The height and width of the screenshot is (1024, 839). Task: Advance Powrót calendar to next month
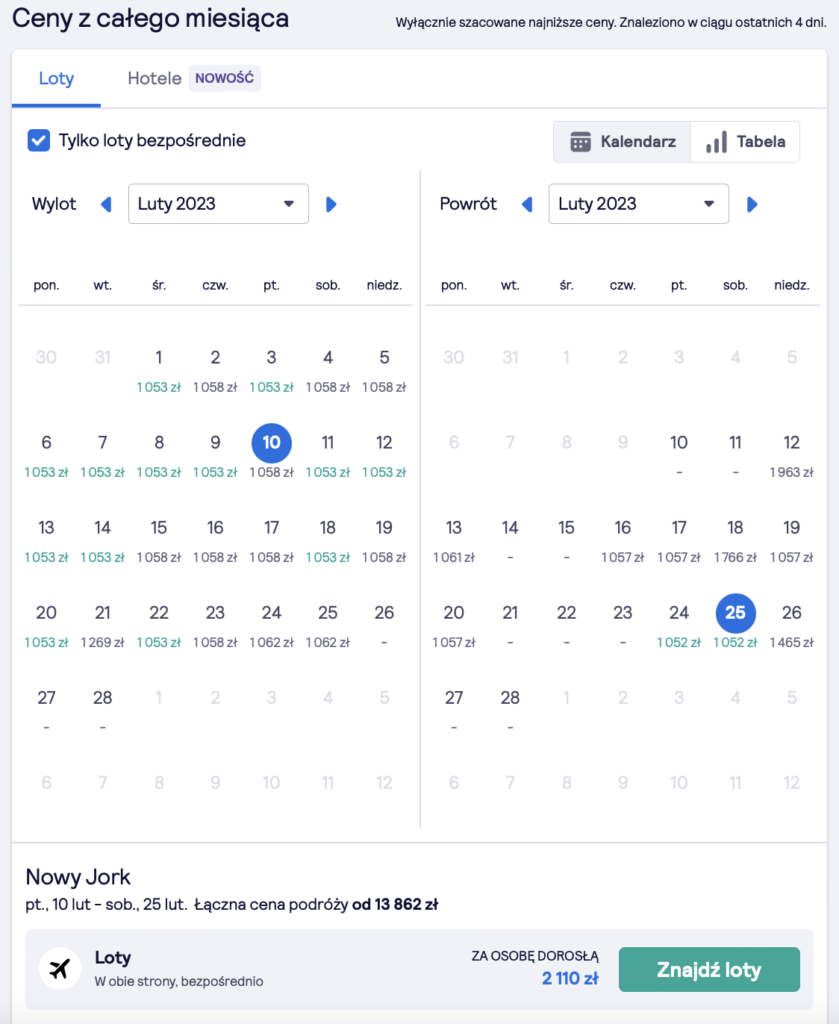coord(753,205)
